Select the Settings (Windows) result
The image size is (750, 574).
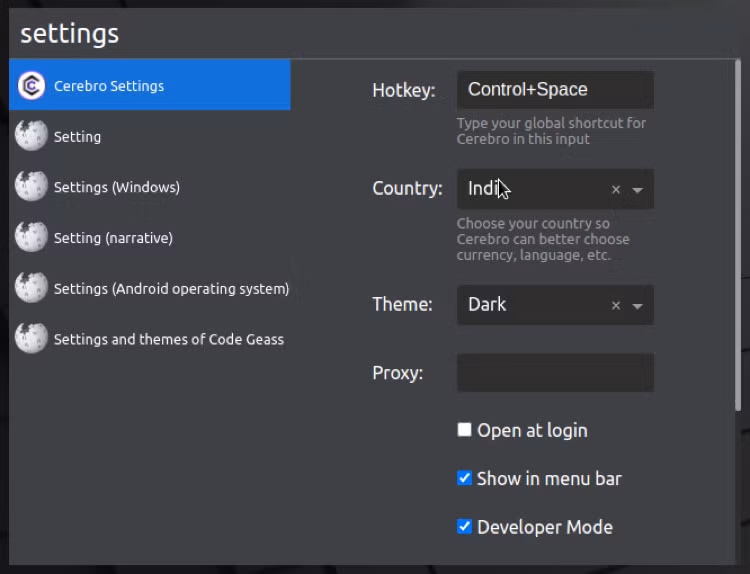[150, 187]
